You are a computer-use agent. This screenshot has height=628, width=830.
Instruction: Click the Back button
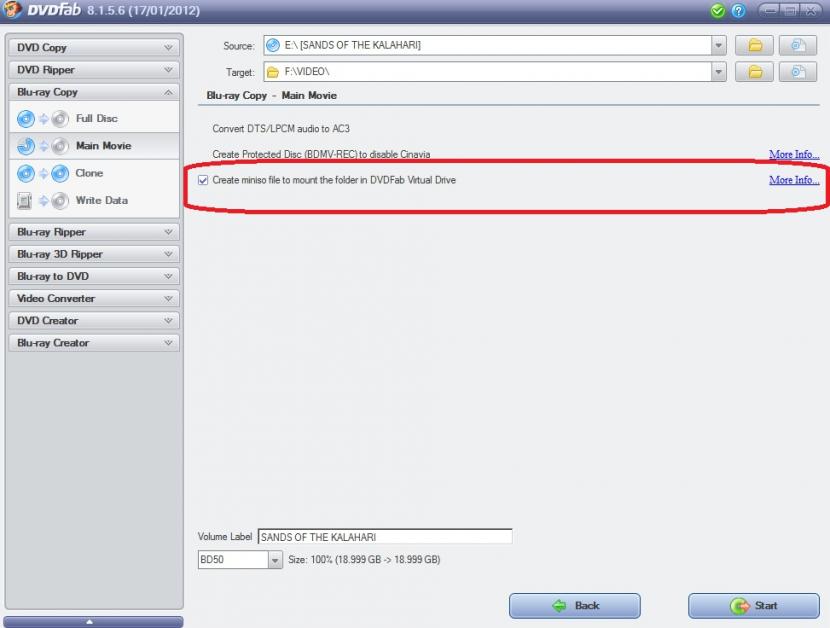[x=575, y=606]
